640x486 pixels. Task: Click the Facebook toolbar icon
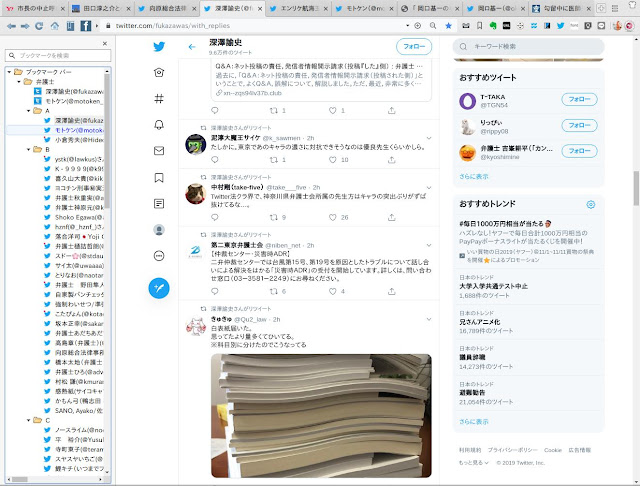click(86, 26)
